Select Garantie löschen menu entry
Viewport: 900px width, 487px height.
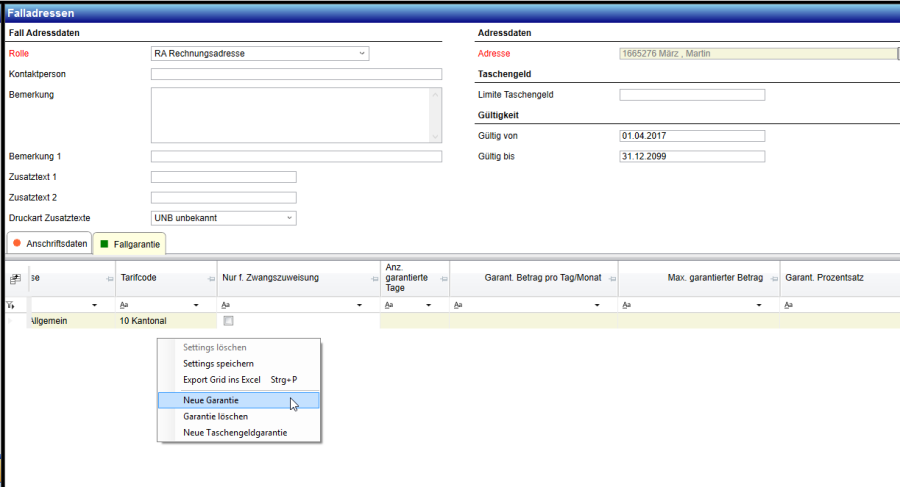click(x=216, y=416)
